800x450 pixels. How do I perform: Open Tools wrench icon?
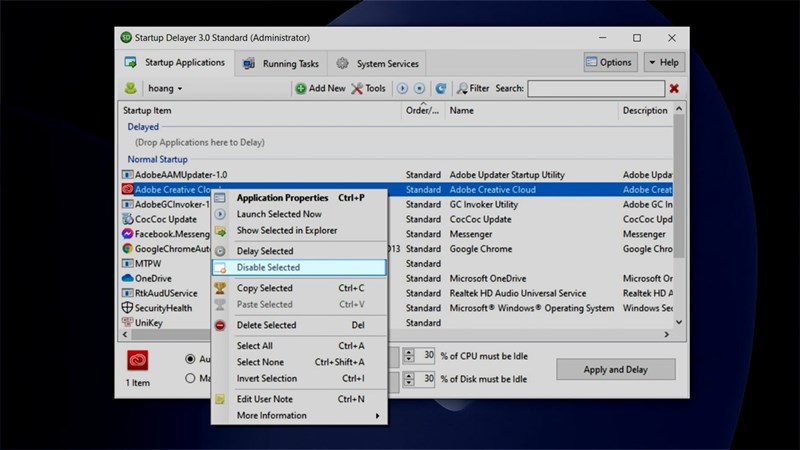point(357,89)
